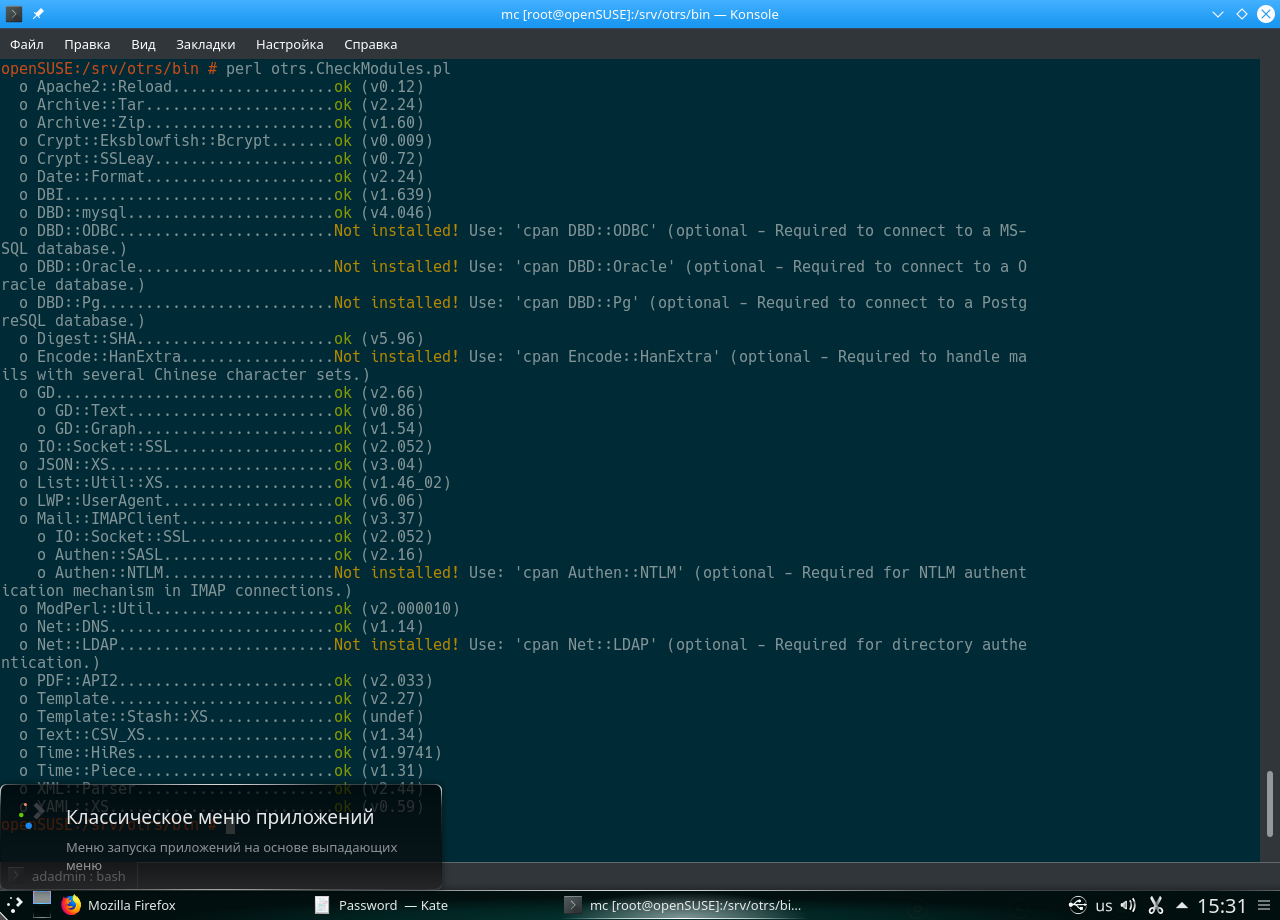Click the 15:31 clock
Viewport: 1280px width, 920px height.
tap(1222, 906)
